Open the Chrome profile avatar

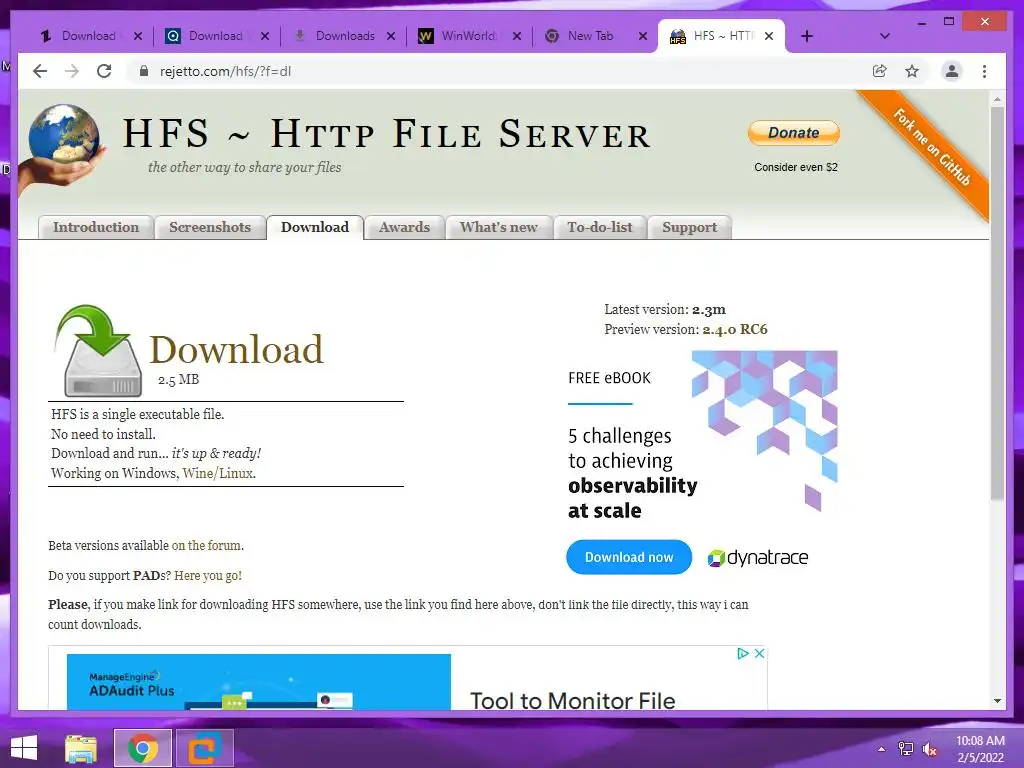tap(952, 71)
